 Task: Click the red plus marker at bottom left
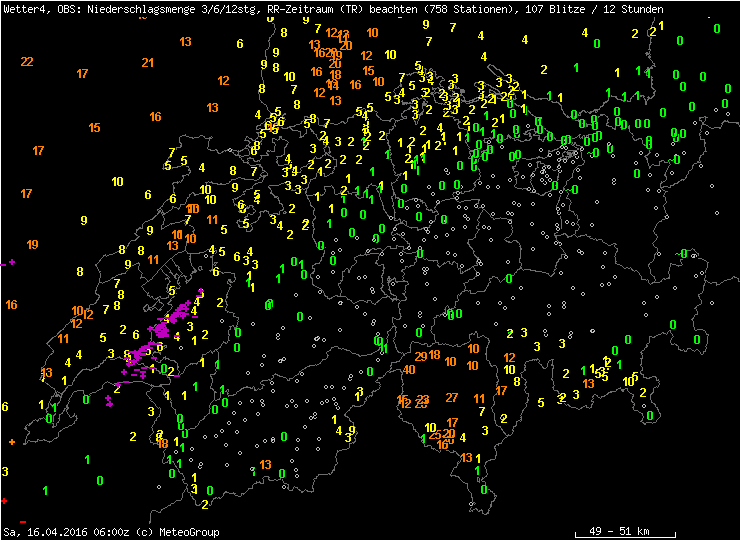5,500
